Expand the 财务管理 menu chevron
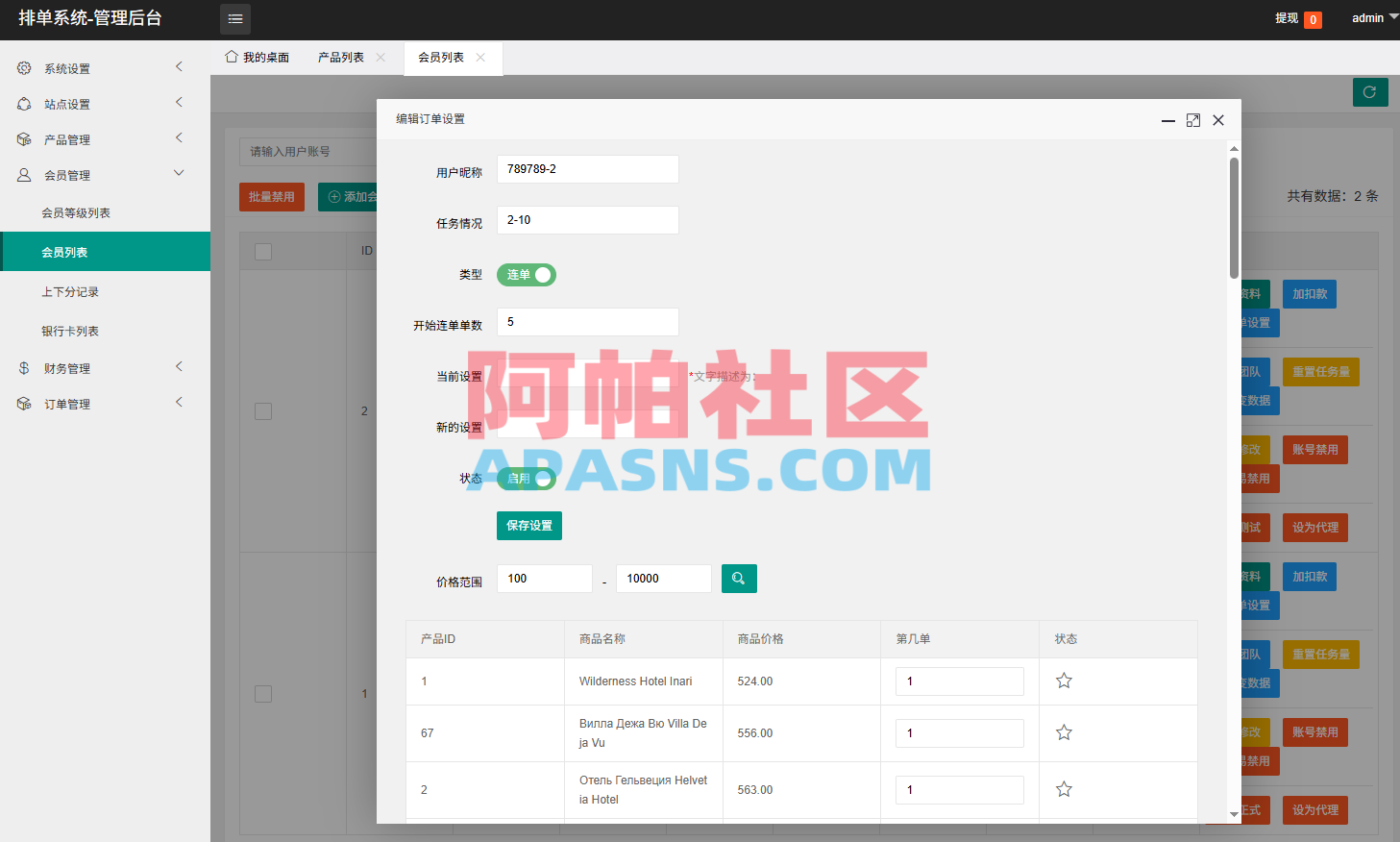Image resolution: width=1400 pixels, height=842 pixels. click(x=179, y=366)
